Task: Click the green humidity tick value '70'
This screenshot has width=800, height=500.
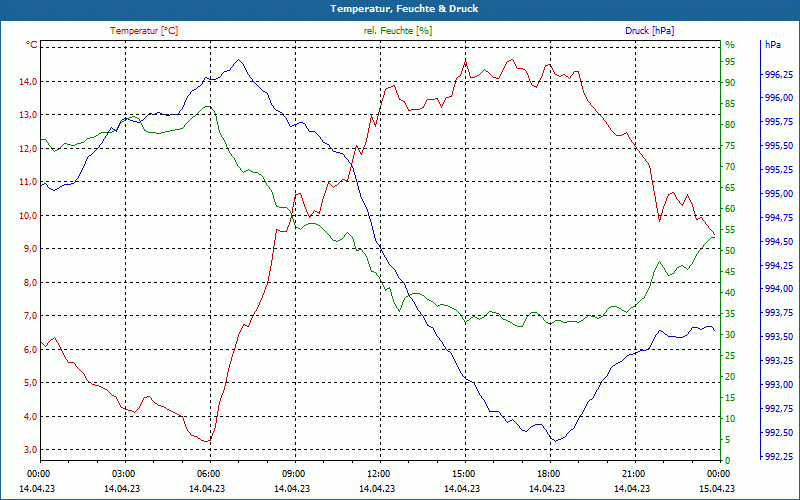Action: [x=730, y=167]
